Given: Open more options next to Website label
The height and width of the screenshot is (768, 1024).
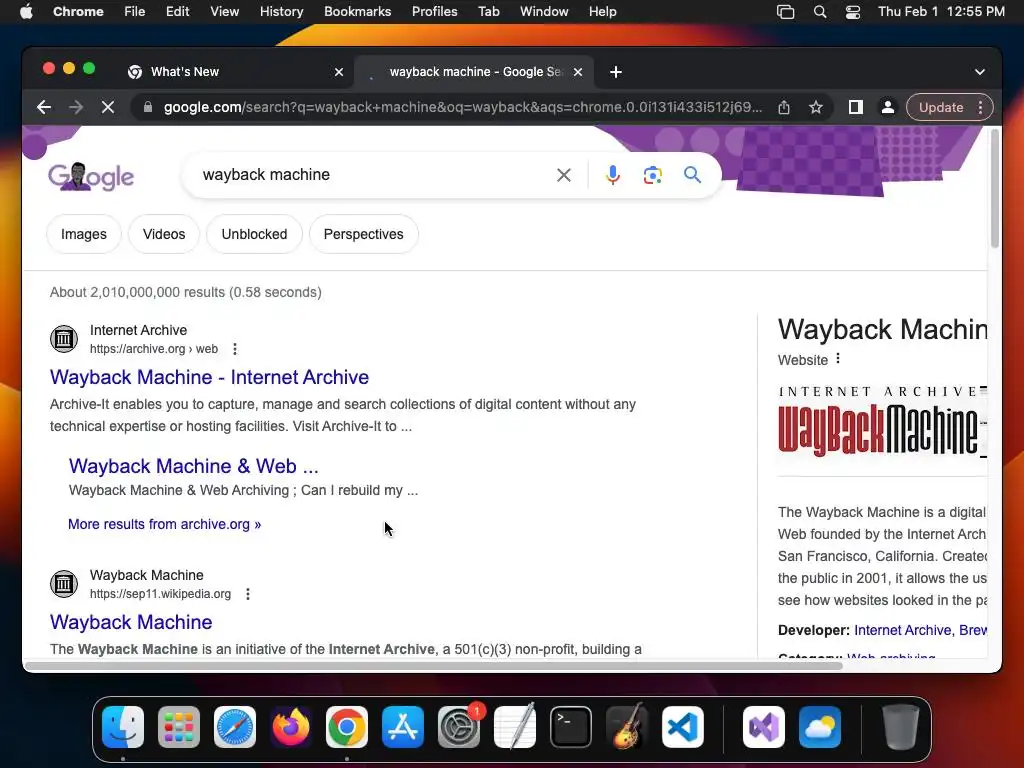Looking at the screenshot, I should (x=838, y=359).
